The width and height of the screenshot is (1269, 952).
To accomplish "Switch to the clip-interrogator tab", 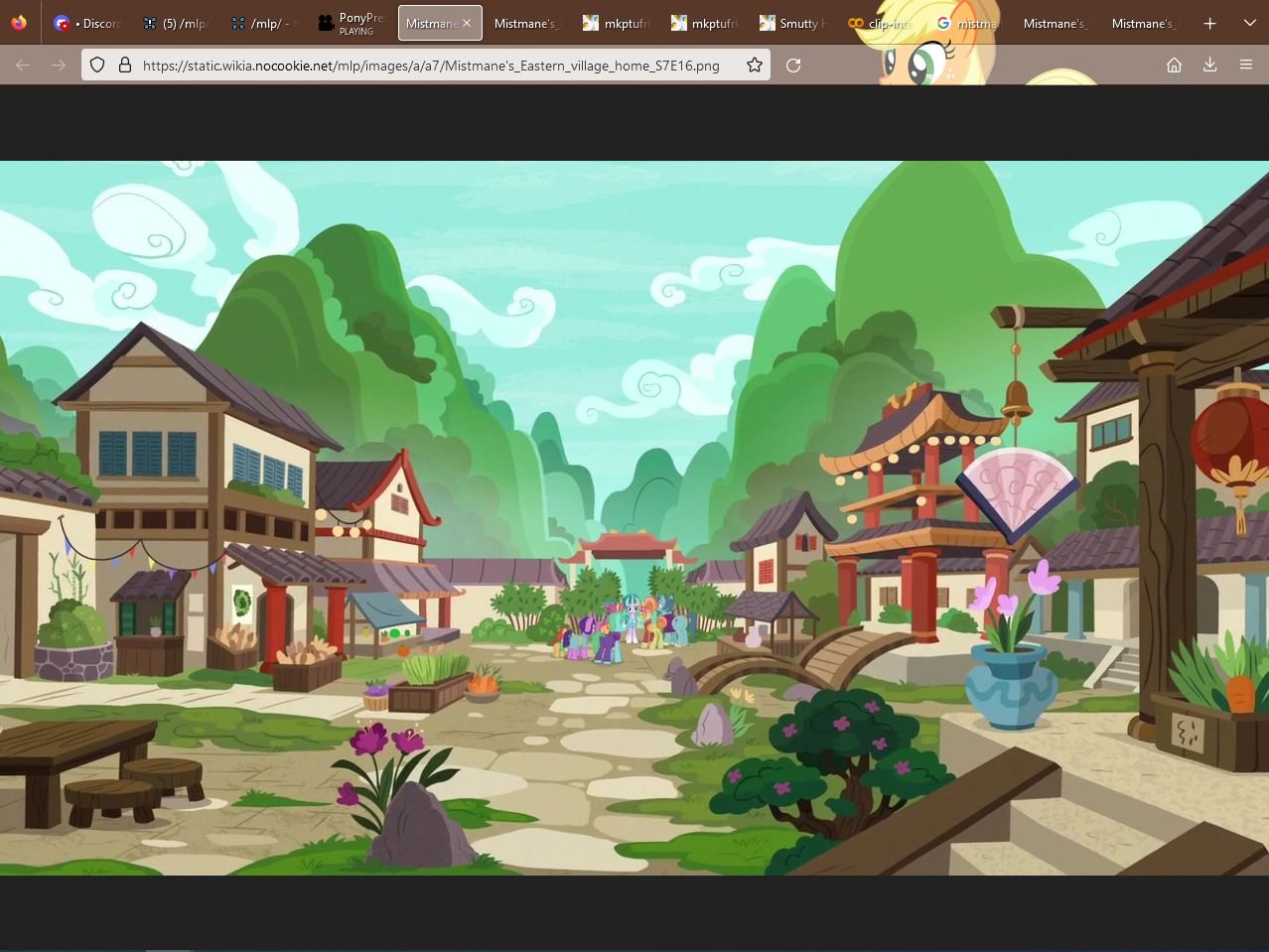I will click(x=880, y=23).
